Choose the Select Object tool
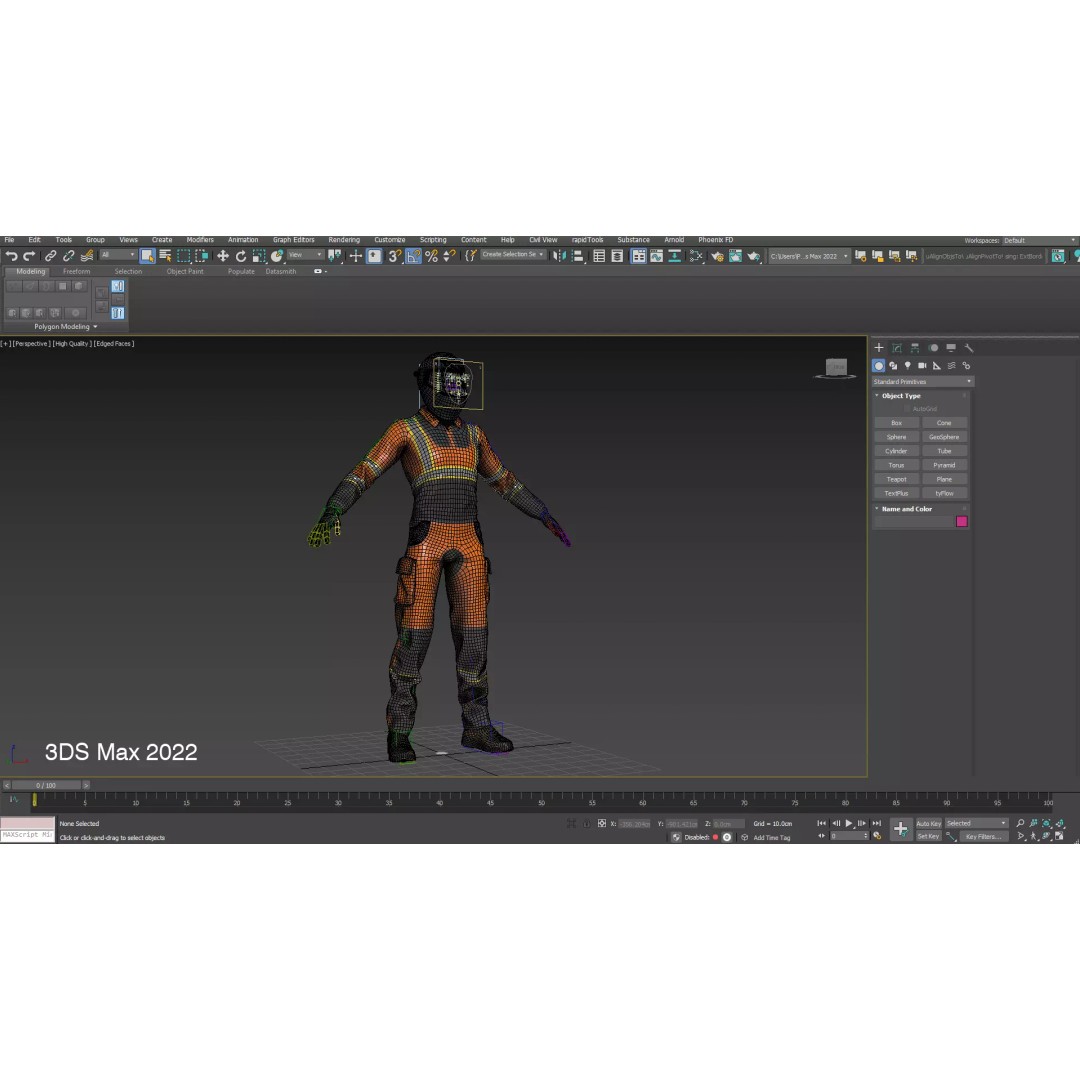Image resolution: width=1080 pixels, height=1080 pixels. 147,256
